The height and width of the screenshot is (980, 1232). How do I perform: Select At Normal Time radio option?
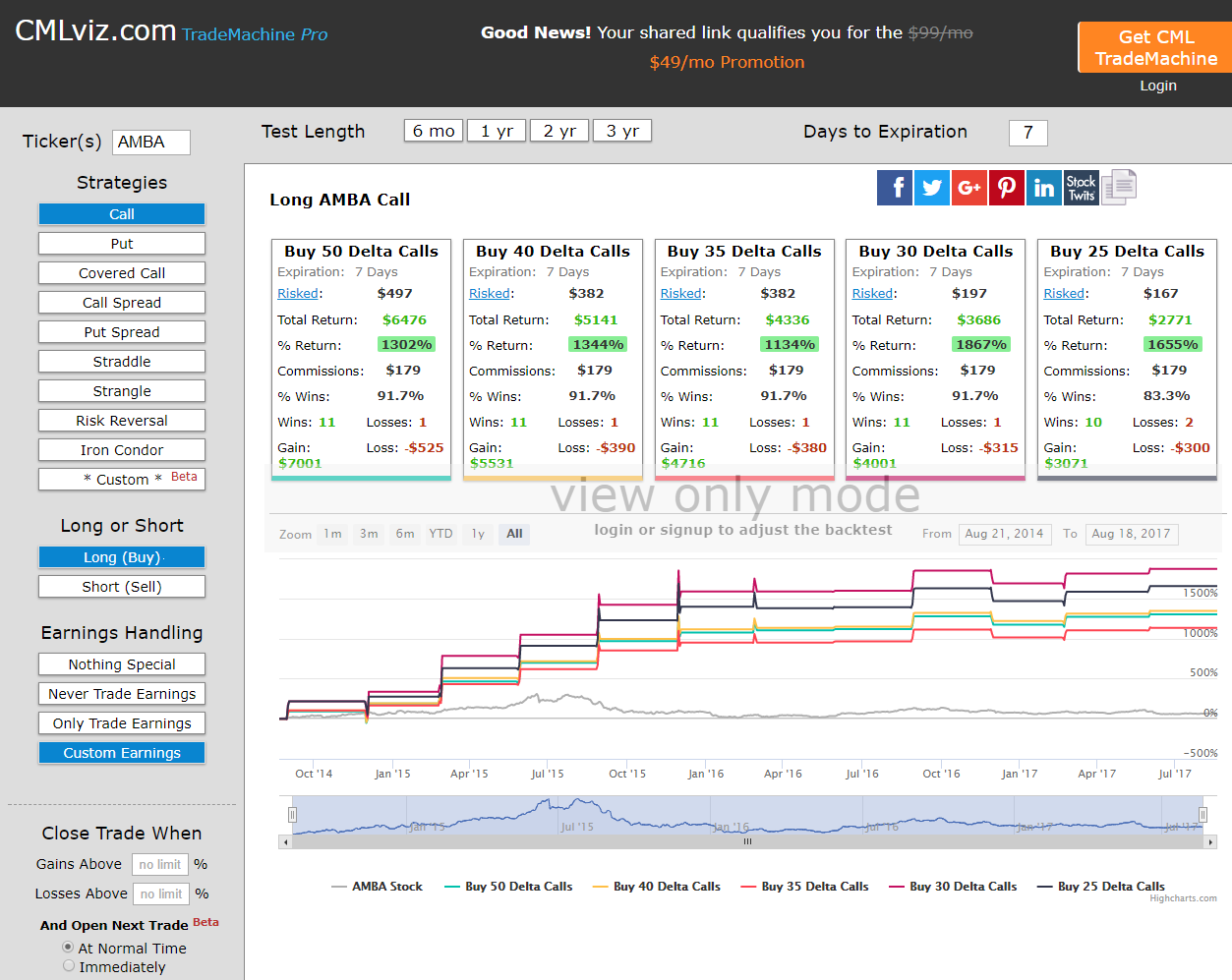[68, 948]
